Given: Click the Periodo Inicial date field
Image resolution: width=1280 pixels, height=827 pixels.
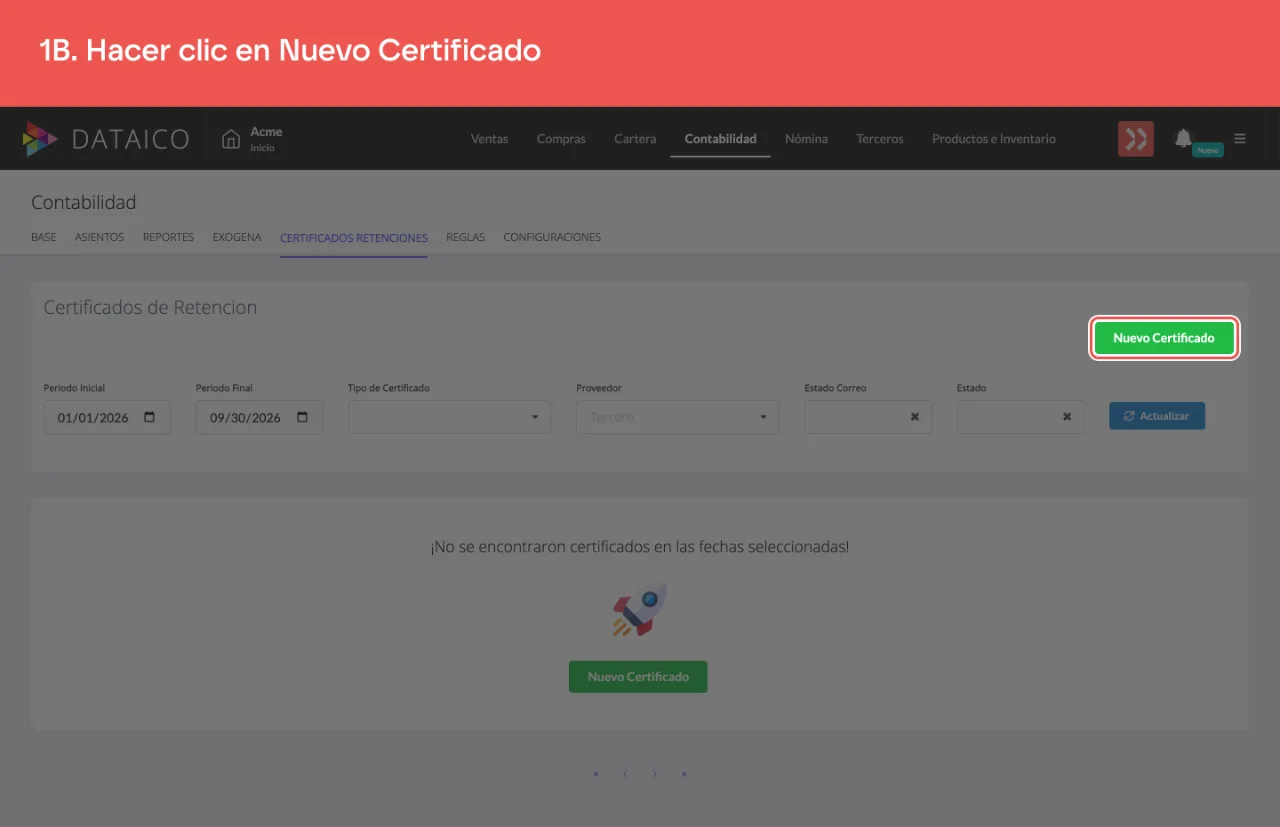Looking at the screenshot, I should click(x=107, y=417).
